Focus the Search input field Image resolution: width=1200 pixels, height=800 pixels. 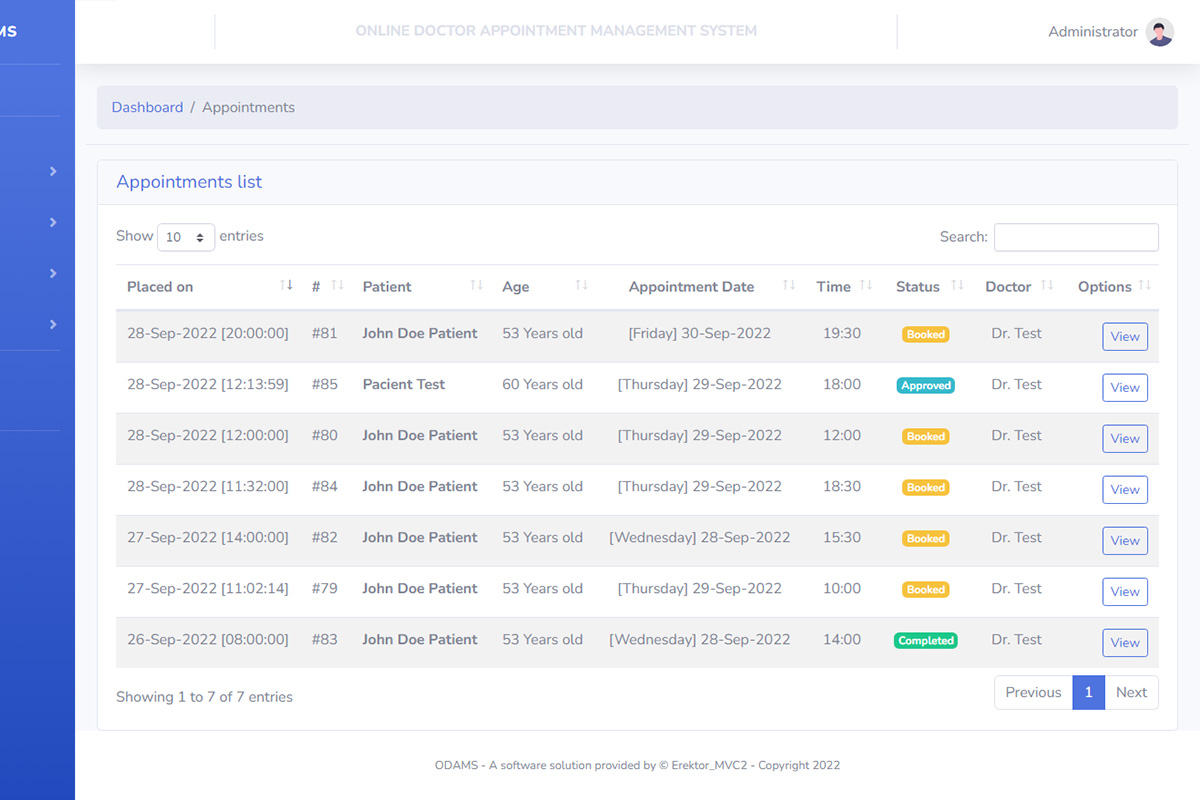[1076, 237]
